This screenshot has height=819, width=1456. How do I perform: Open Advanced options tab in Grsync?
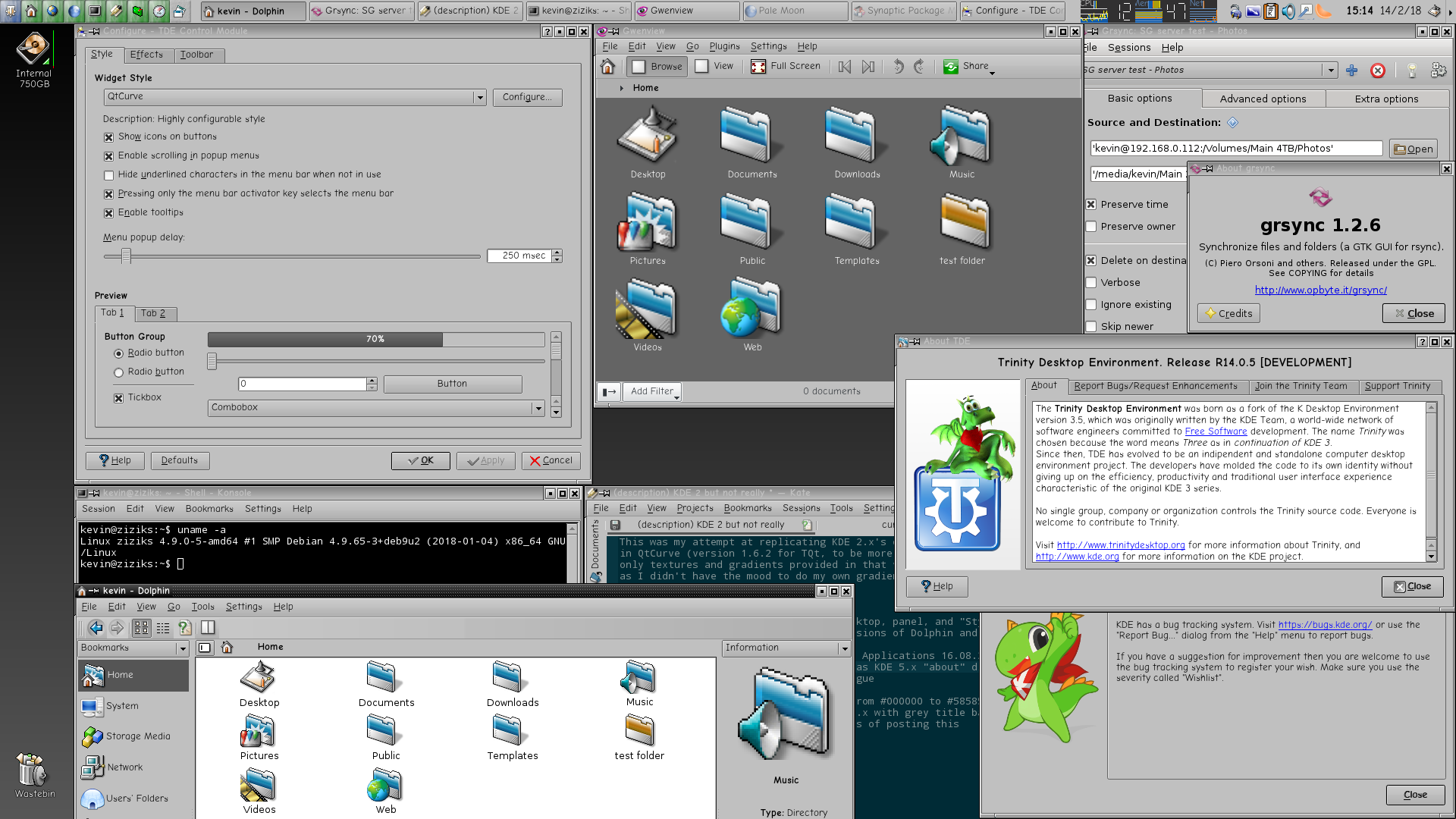(x=1263, y=99)
